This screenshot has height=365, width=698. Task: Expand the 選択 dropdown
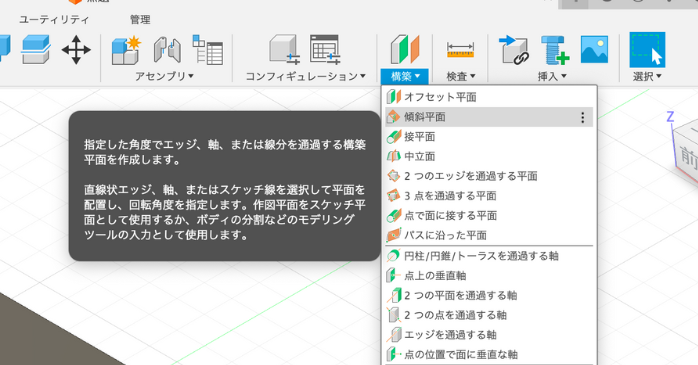coord(647,76)
